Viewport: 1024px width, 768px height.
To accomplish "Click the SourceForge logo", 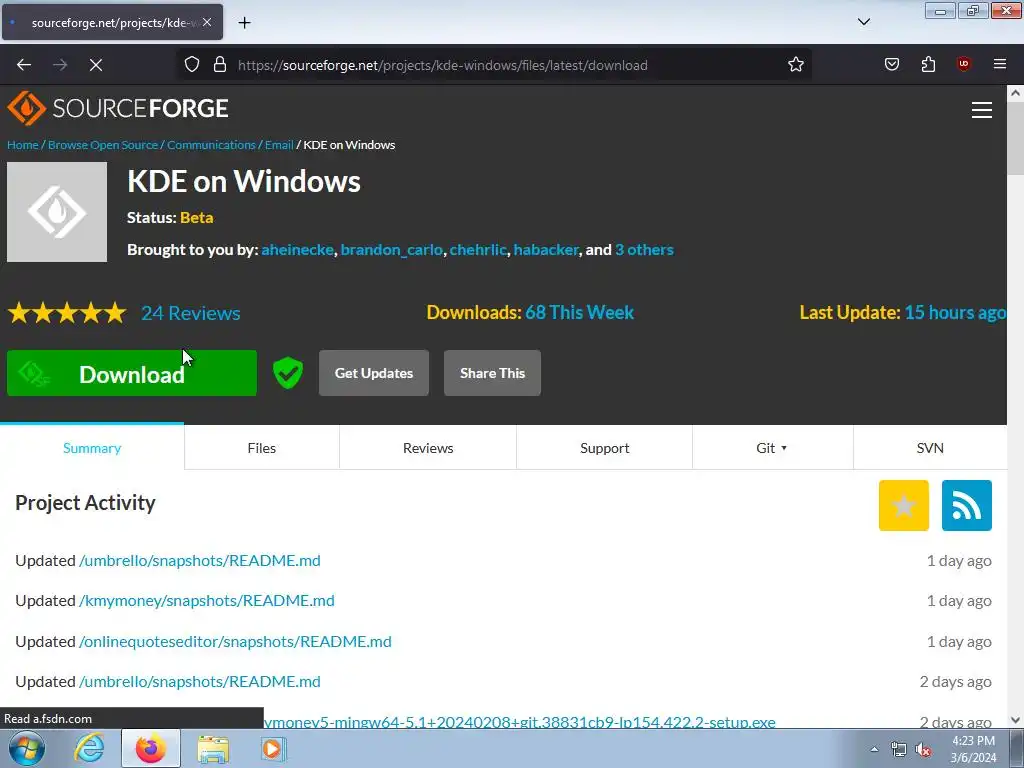I will pos(118,108).
